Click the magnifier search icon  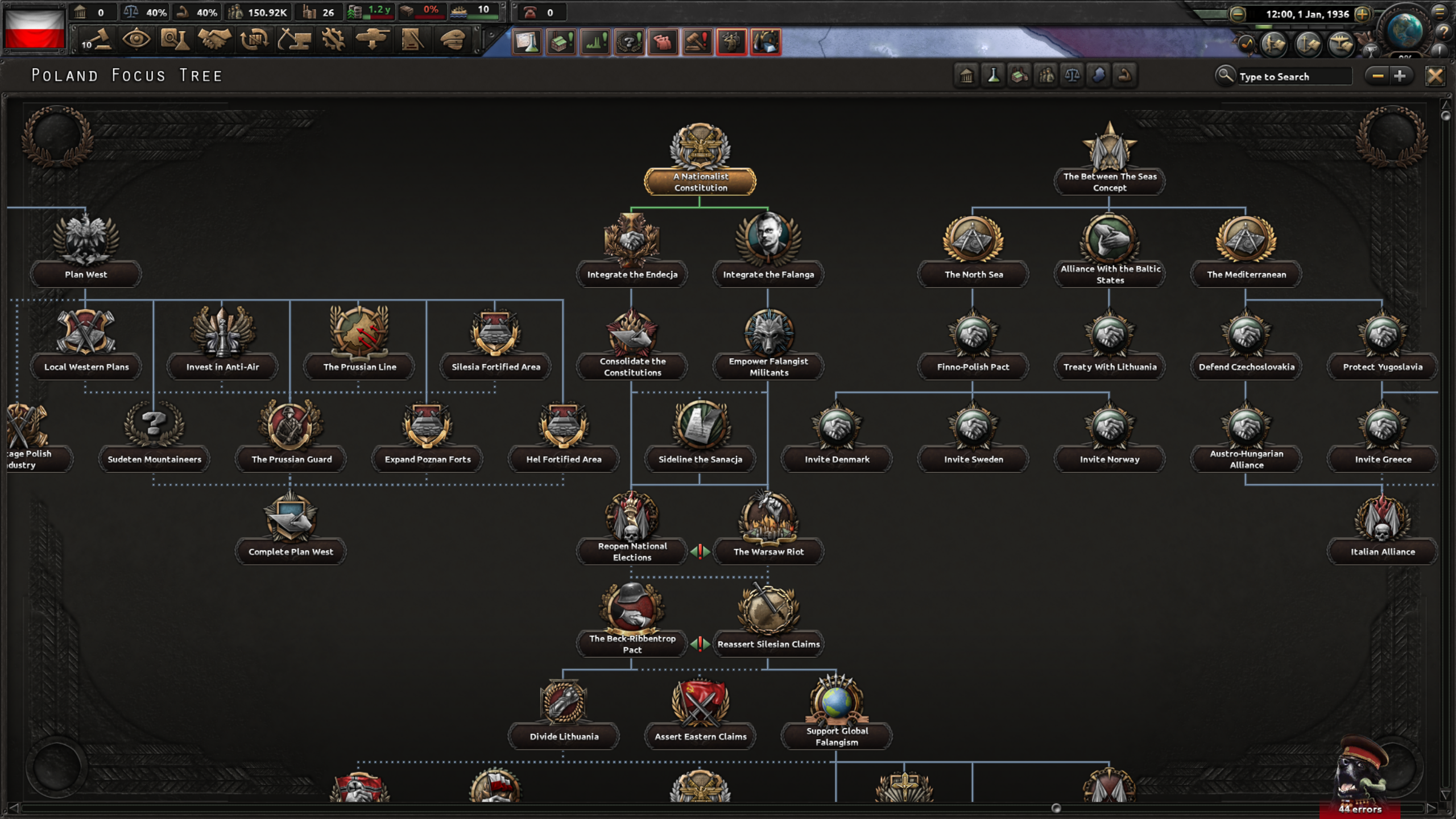1225,75
